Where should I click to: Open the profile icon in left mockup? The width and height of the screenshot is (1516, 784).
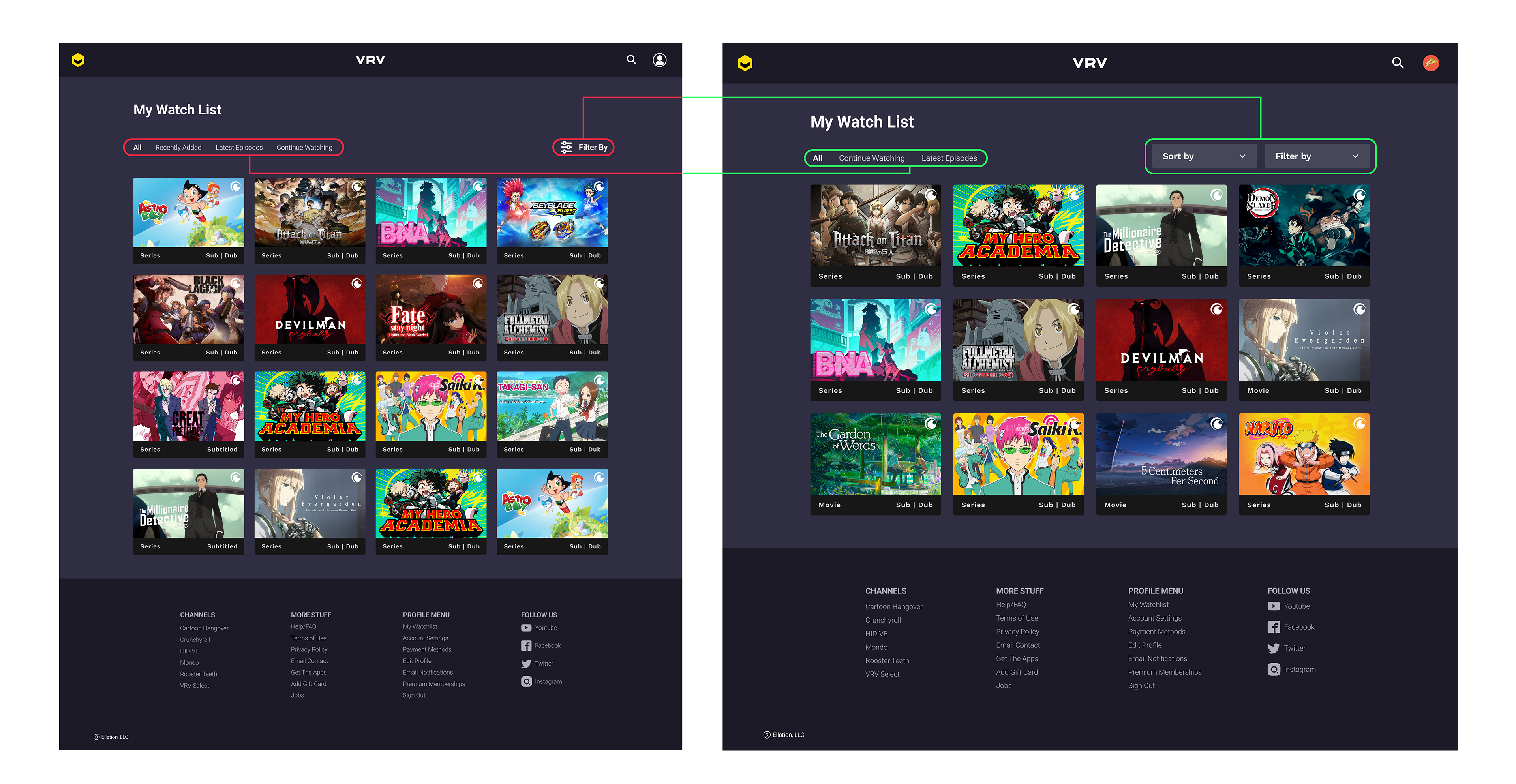(660, 60)
